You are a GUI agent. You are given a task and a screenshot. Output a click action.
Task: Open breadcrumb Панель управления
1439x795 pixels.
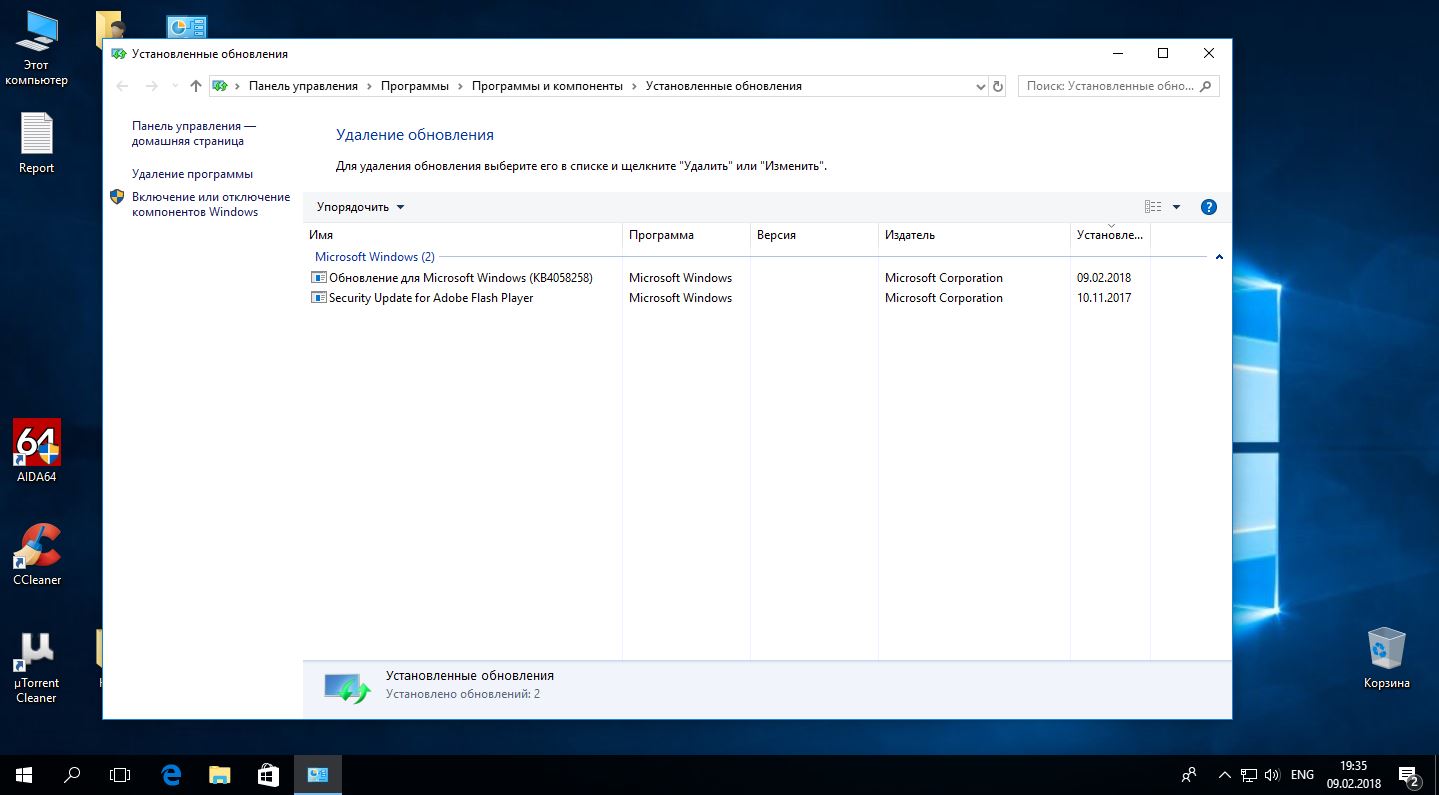[x=303, y=86]
